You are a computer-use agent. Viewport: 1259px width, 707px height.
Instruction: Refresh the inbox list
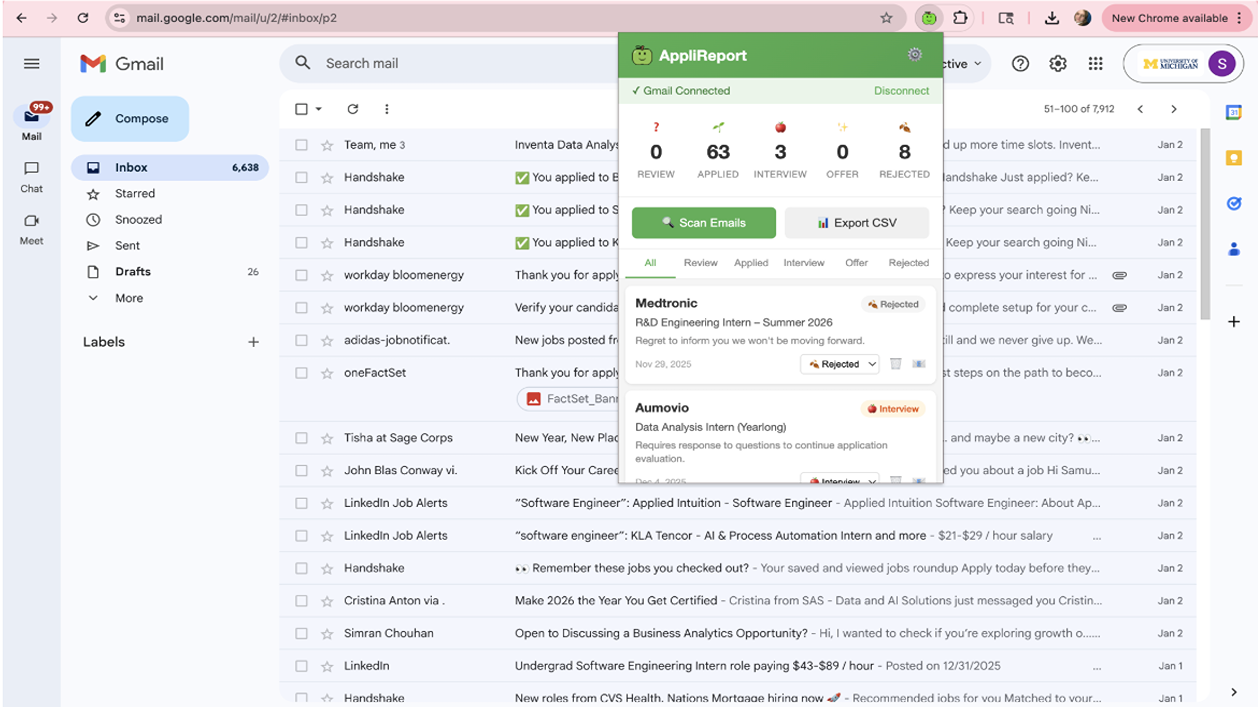352,109
